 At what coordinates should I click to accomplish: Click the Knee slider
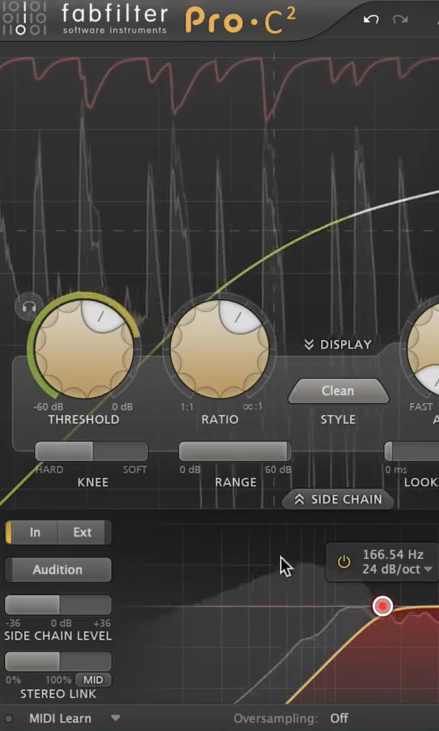coord(91,451)
